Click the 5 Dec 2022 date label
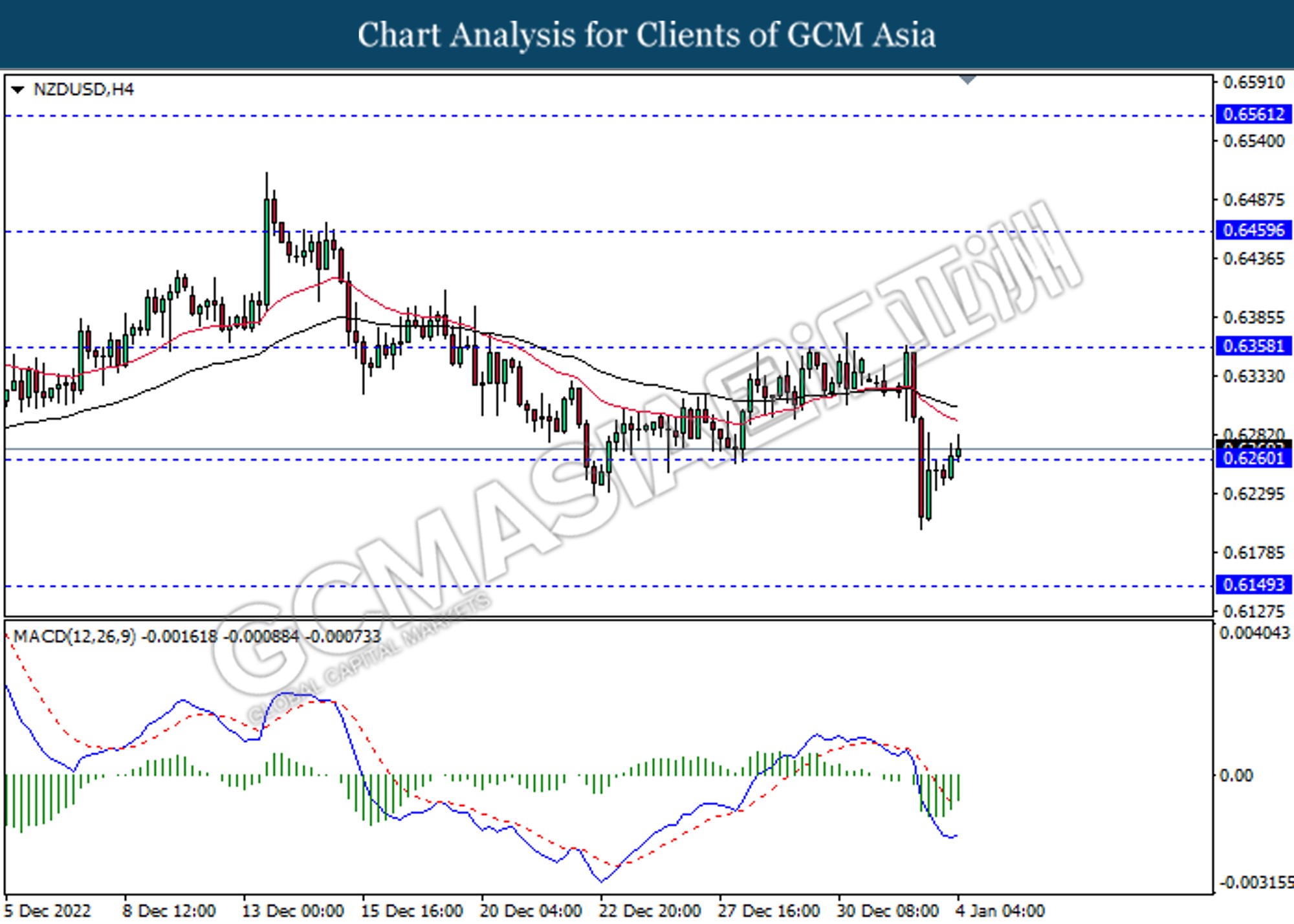 tap(48, 911)
